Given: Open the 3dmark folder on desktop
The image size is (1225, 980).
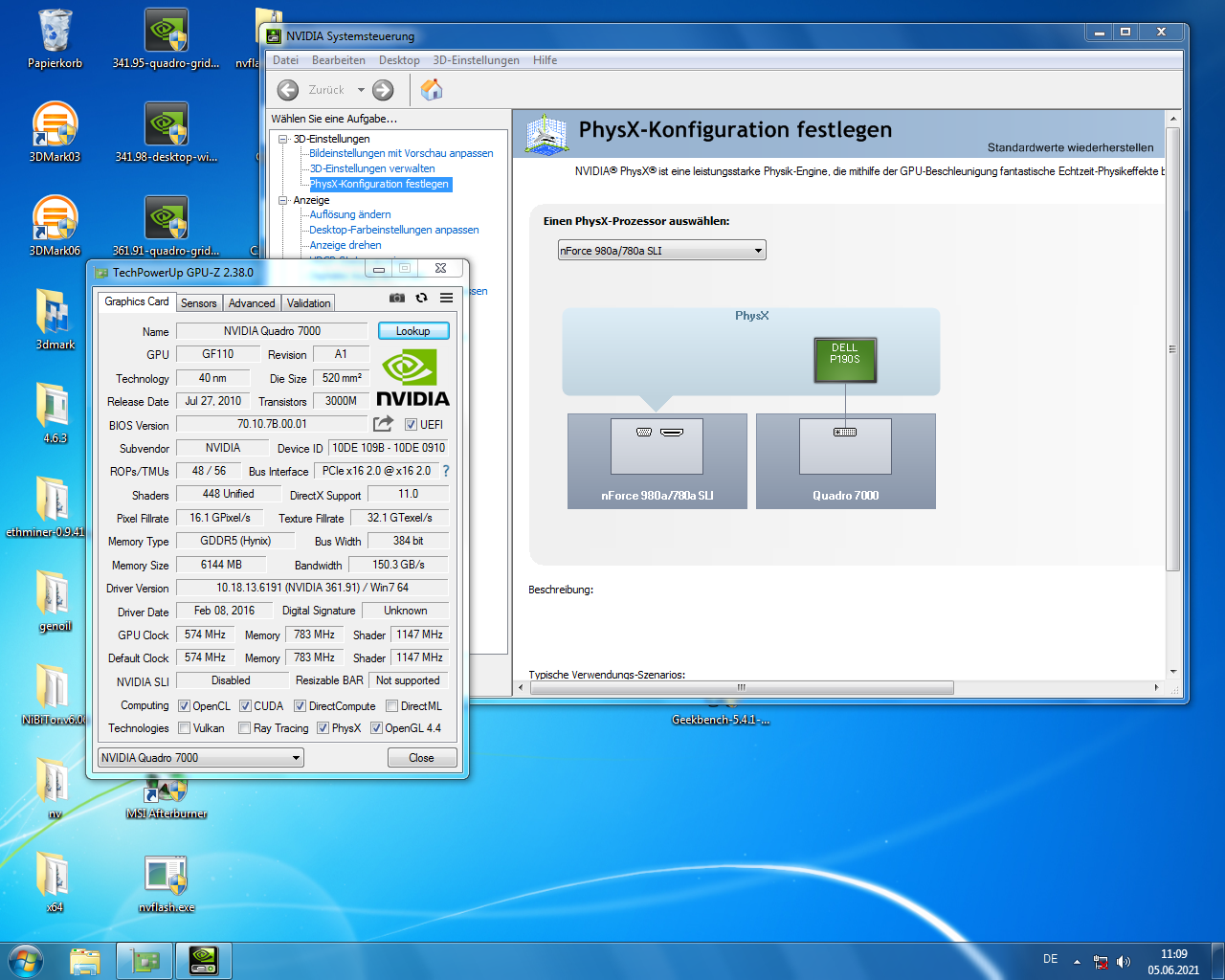Looking at the screenshot, I should tap(55, 320).
